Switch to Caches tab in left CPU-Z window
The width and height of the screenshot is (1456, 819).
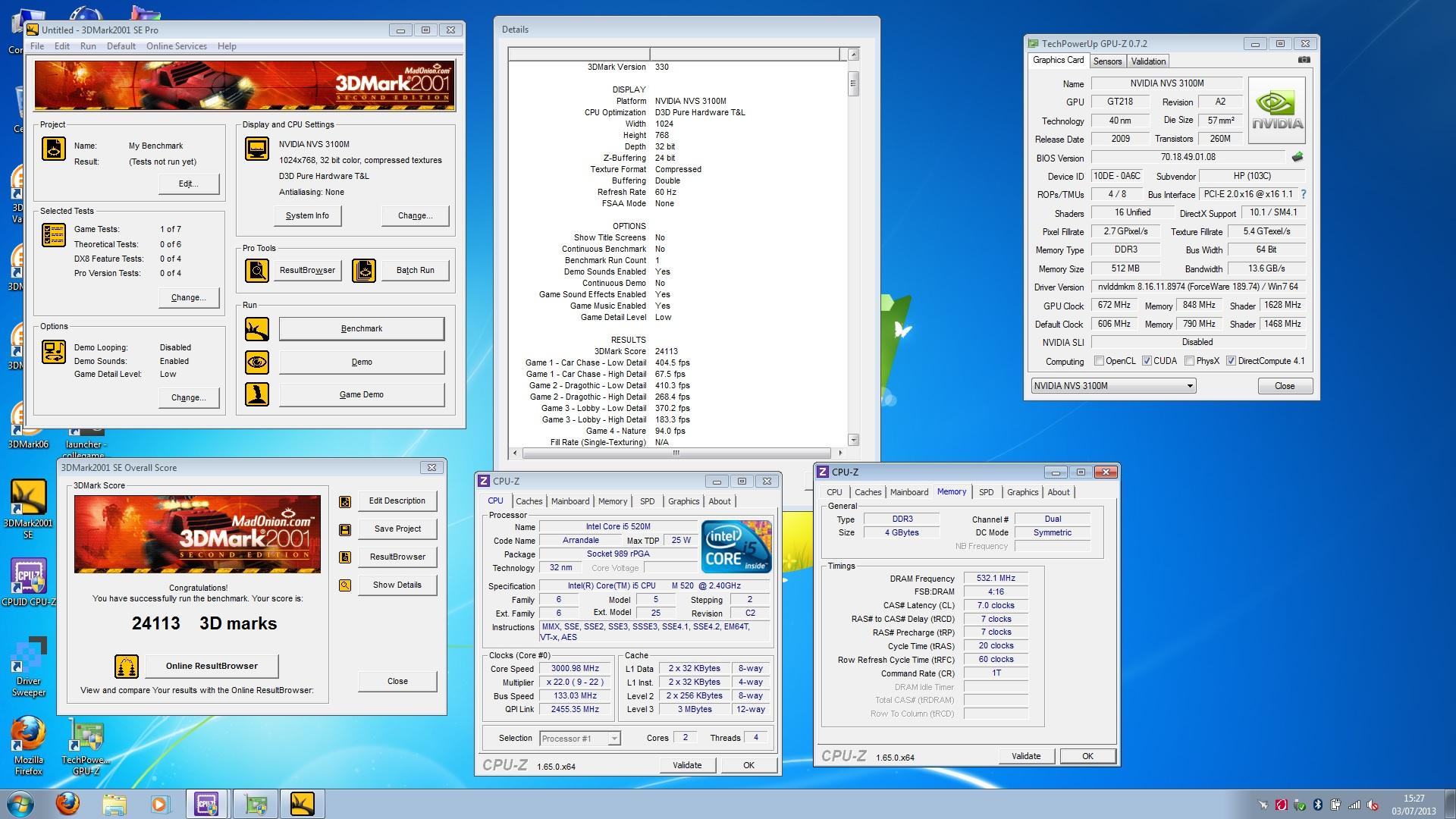pyautogui.click(x=529, y=501)
